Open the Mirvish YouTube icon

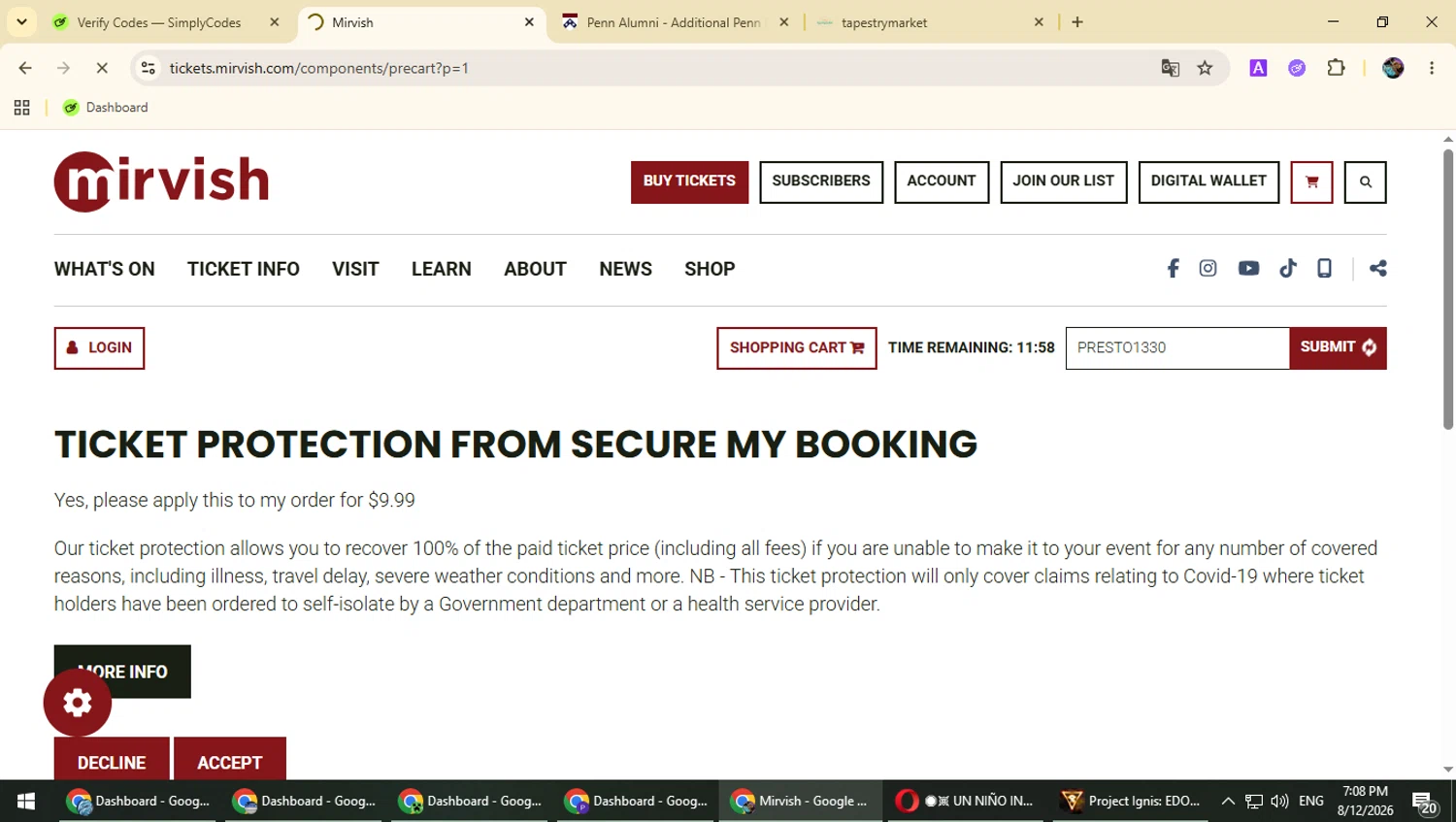pos(1248,269)
